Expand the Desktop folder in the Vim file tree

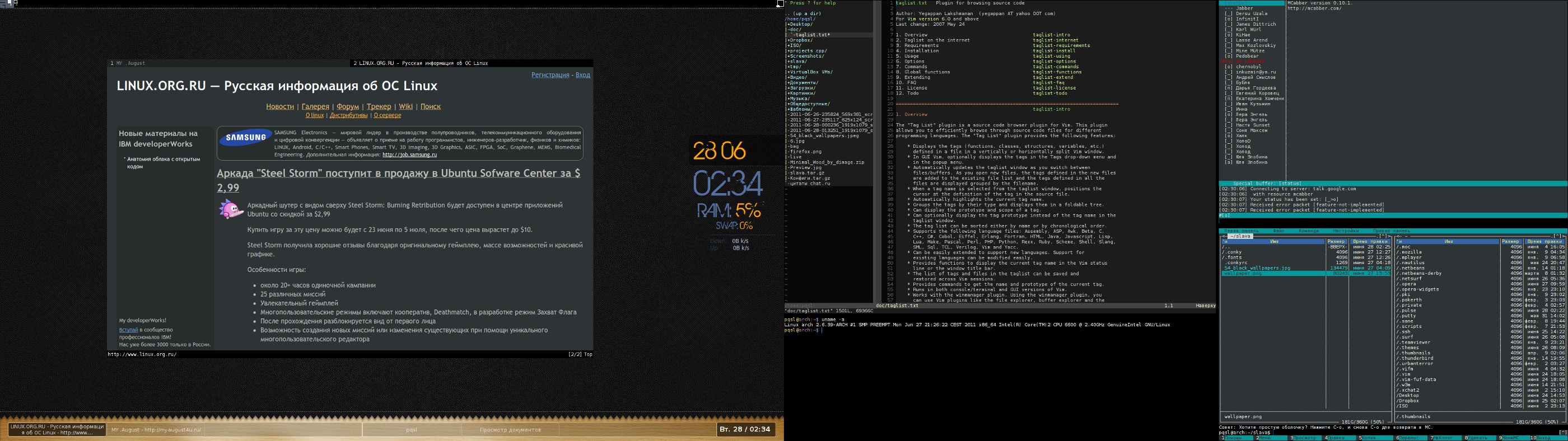(800, 24)
